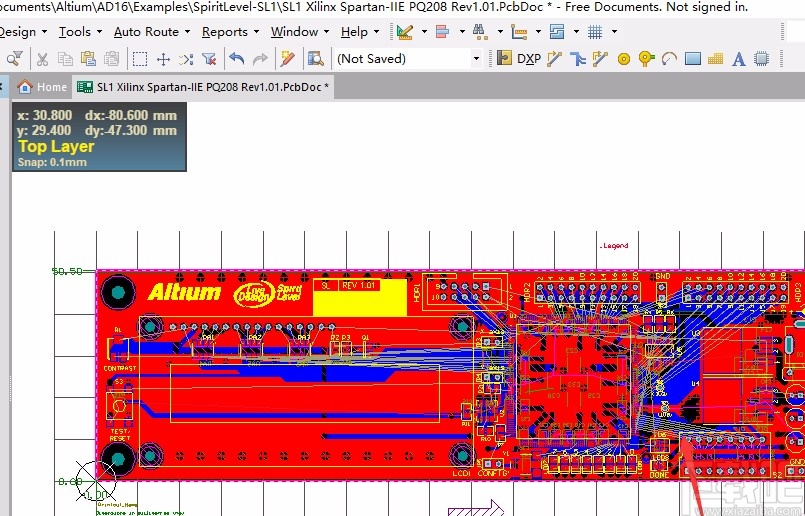Click the Grids icon
This screenshot has width=805, height=516.
click(x=595, y=32)
